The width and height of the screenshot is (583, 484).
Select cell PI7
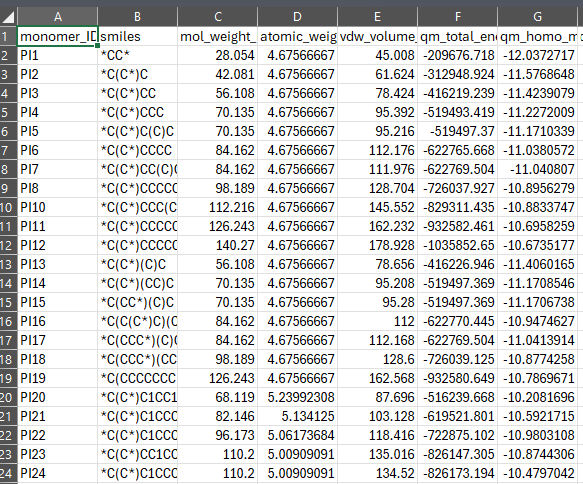[58, 170]
